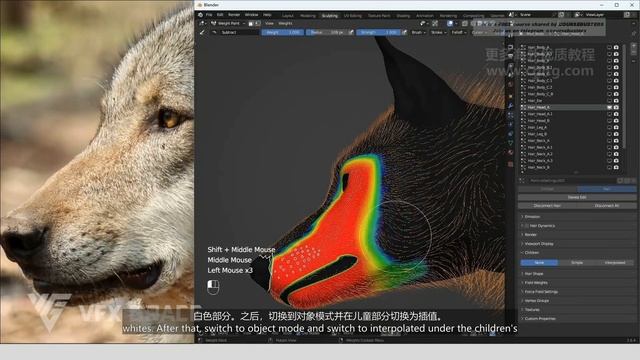Open the View menu in viewport header
The width and height of the screenshot is (640, 360).
pos(269,24)
